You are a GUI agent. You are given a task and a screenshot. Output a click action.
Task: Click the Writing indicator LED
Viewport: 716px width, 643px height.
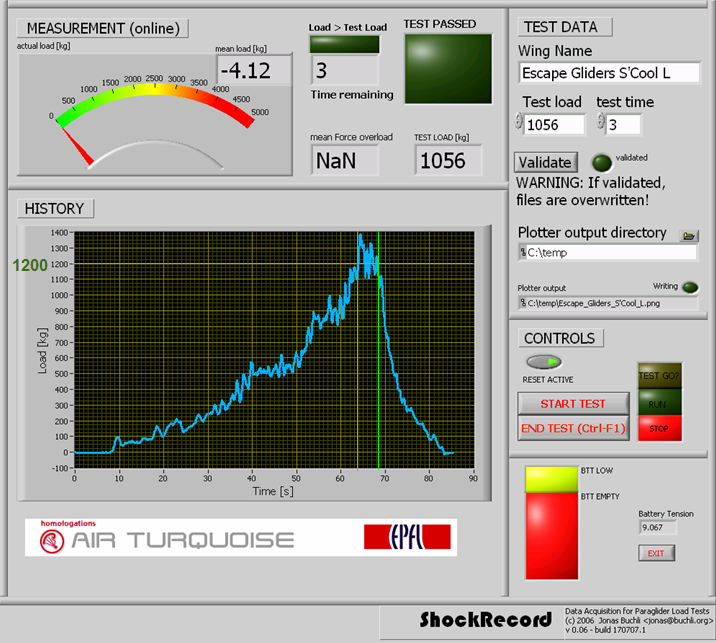point(690,288)
